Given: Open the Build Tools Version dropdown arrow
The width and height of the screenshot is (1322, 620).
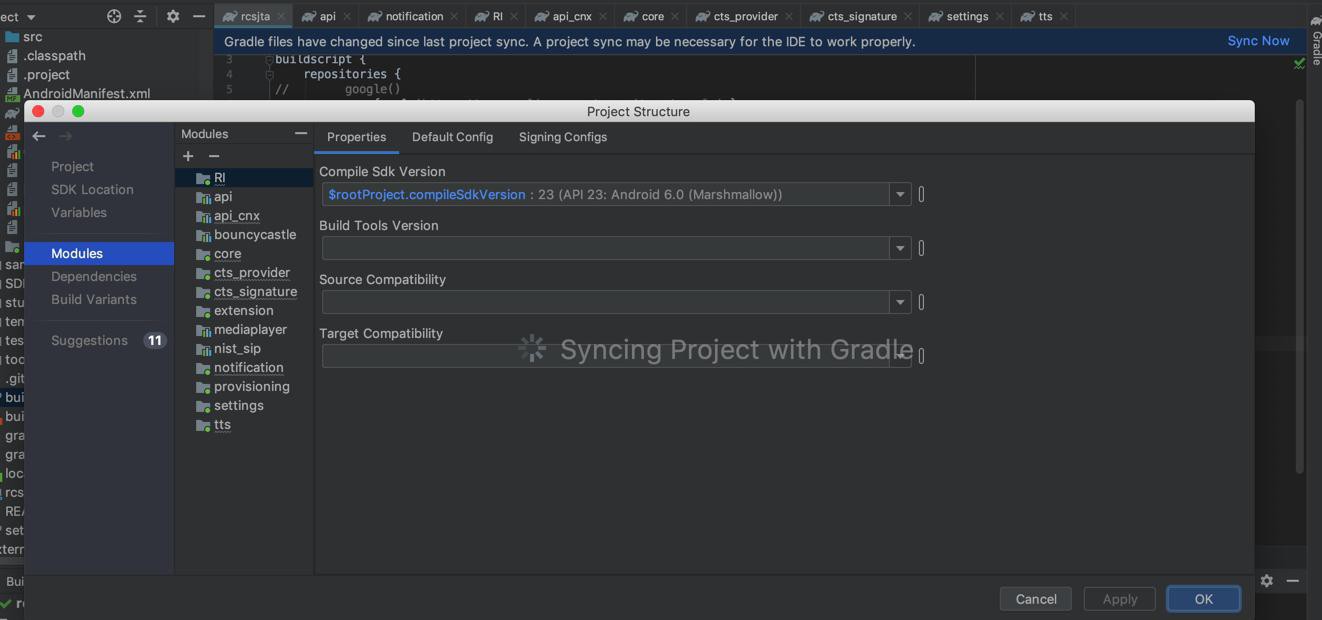Looking at the screenshot, I should tap(900, 248).
